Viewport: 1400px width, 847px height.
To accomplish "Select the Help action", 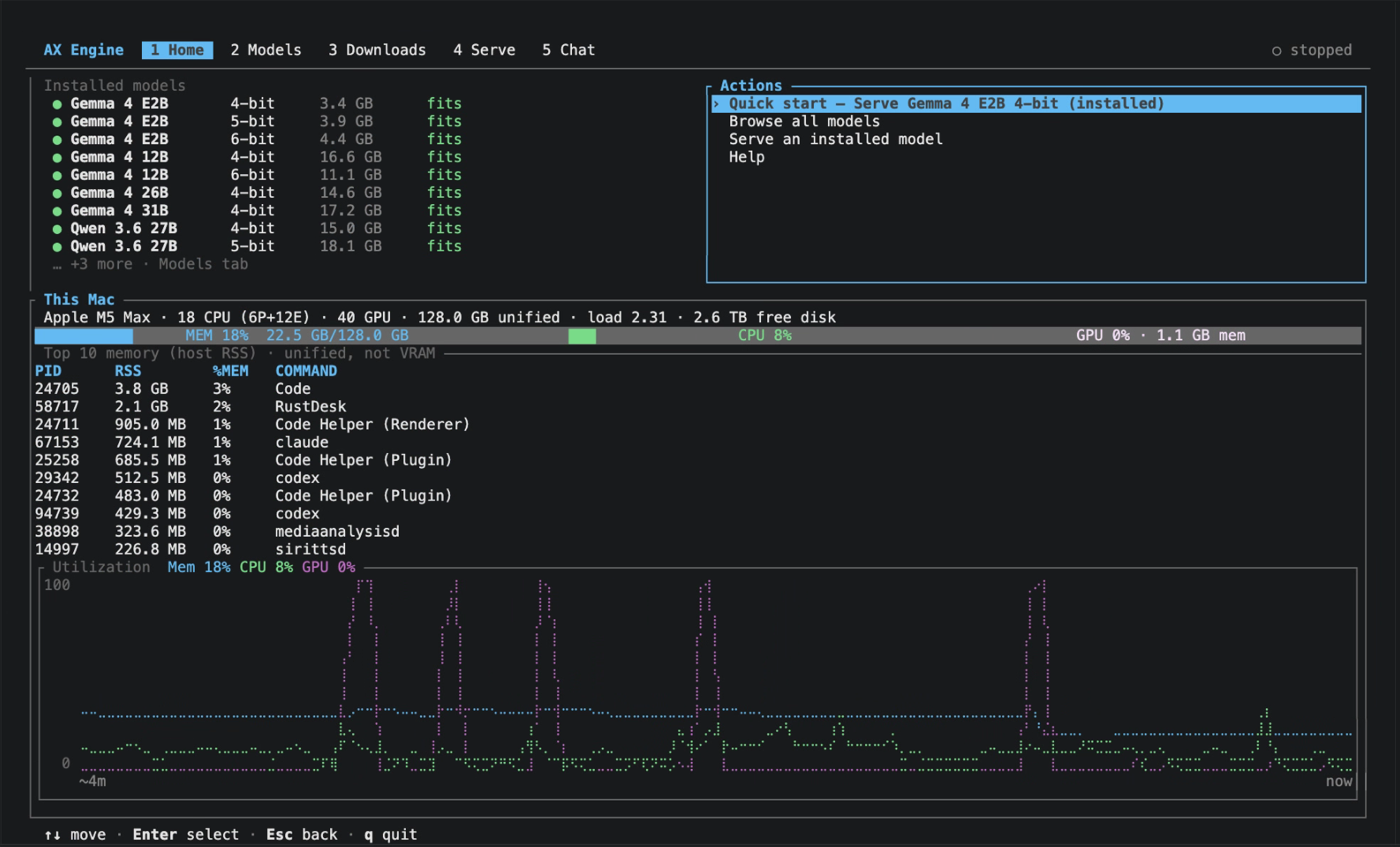I will click(x=747, y=158).
